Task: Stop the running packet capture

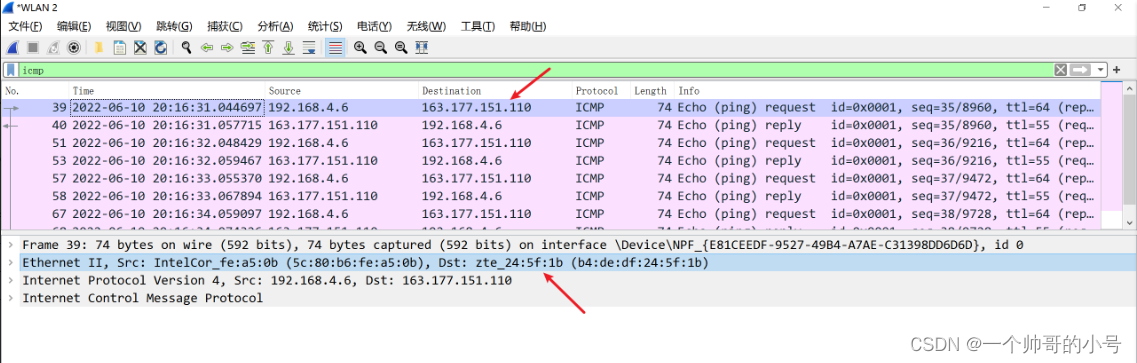Action: pos(33,48)
